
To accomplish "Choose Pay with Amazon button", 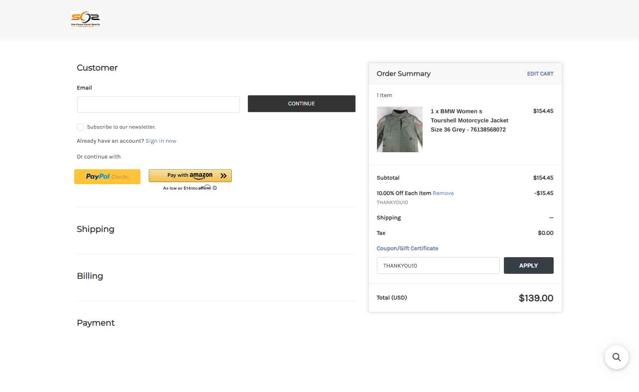I will [x=190, y=176].
